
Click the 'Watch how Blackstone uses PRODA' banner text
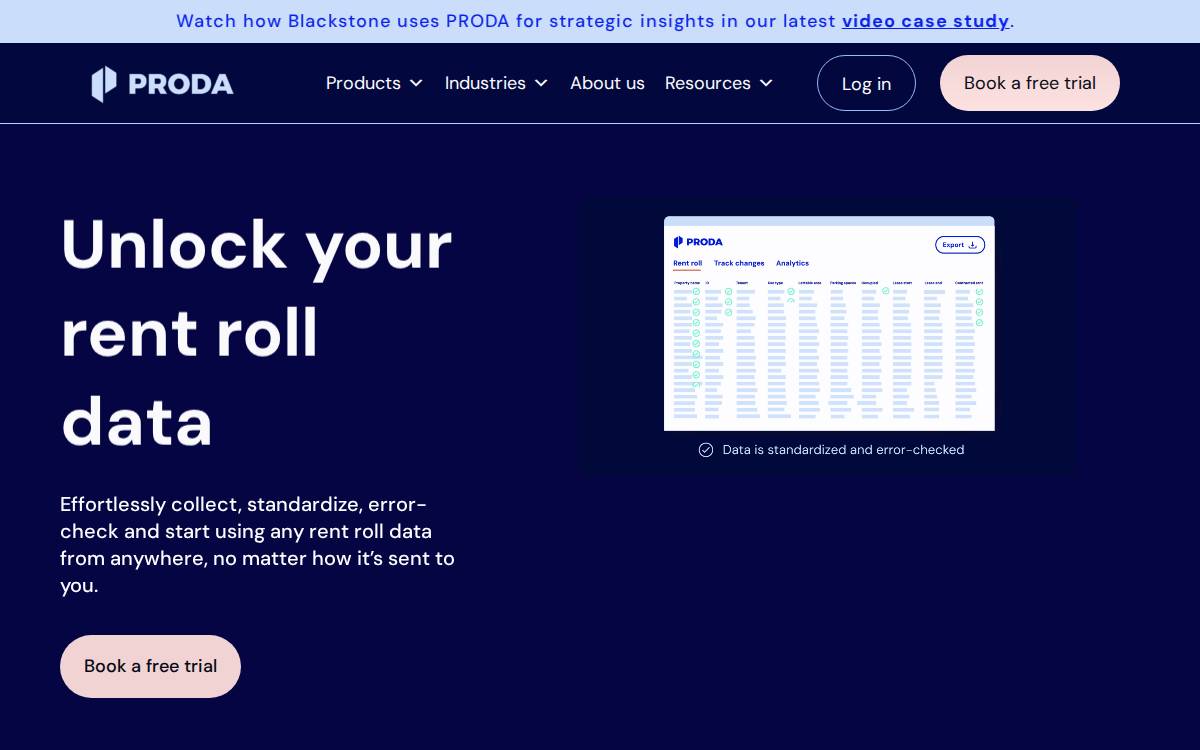(x=595, y=21)
